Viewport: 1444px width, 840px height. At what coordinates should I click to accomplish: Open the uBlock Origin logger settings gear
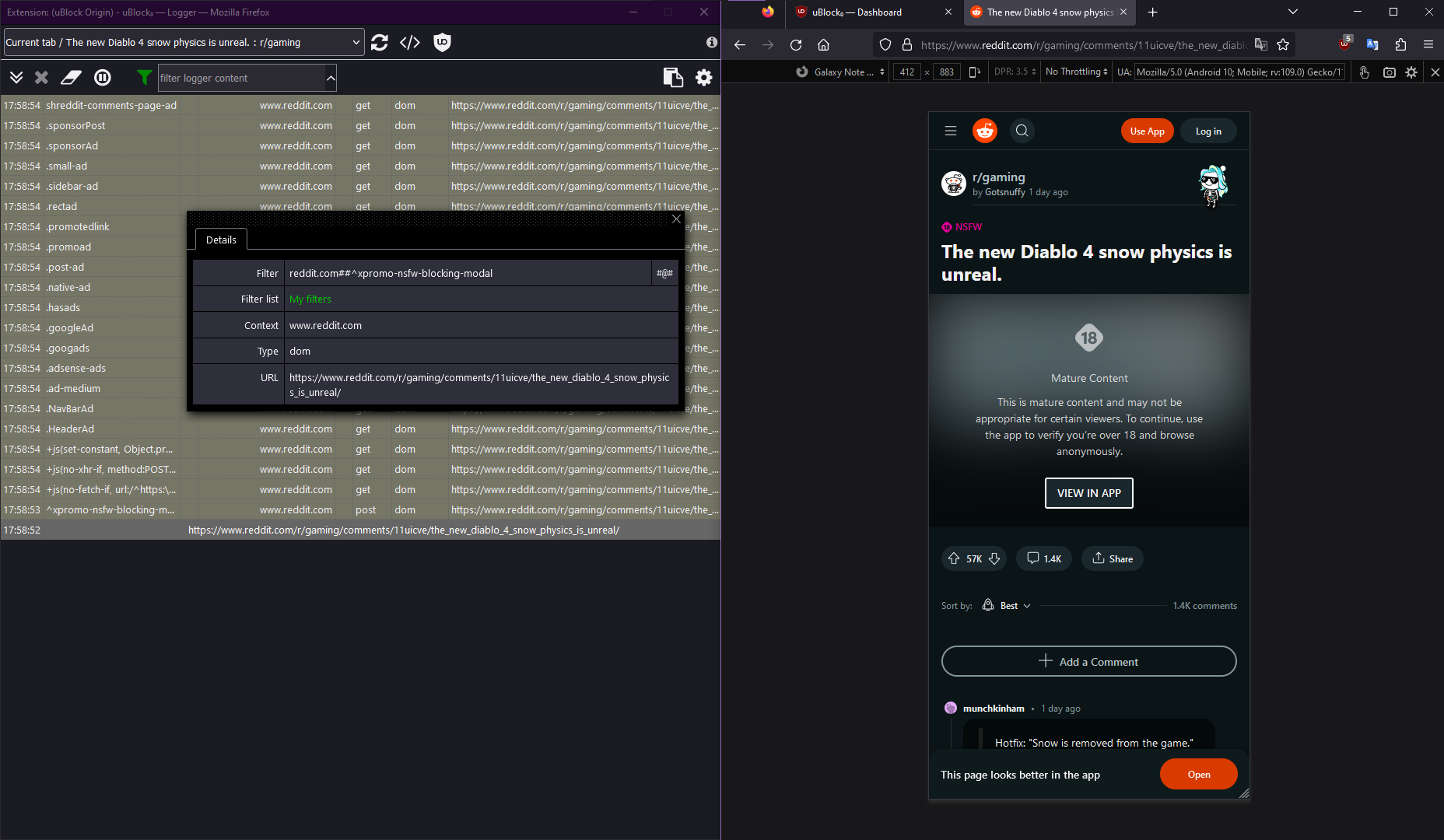[x=703, y=77]
